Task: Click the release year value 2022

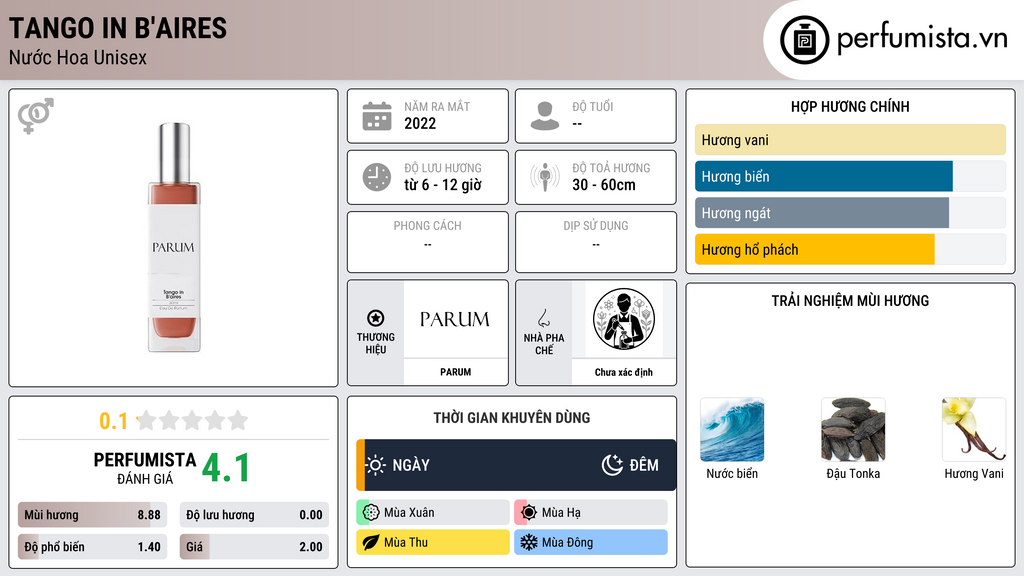Action: tap(420, 123)
